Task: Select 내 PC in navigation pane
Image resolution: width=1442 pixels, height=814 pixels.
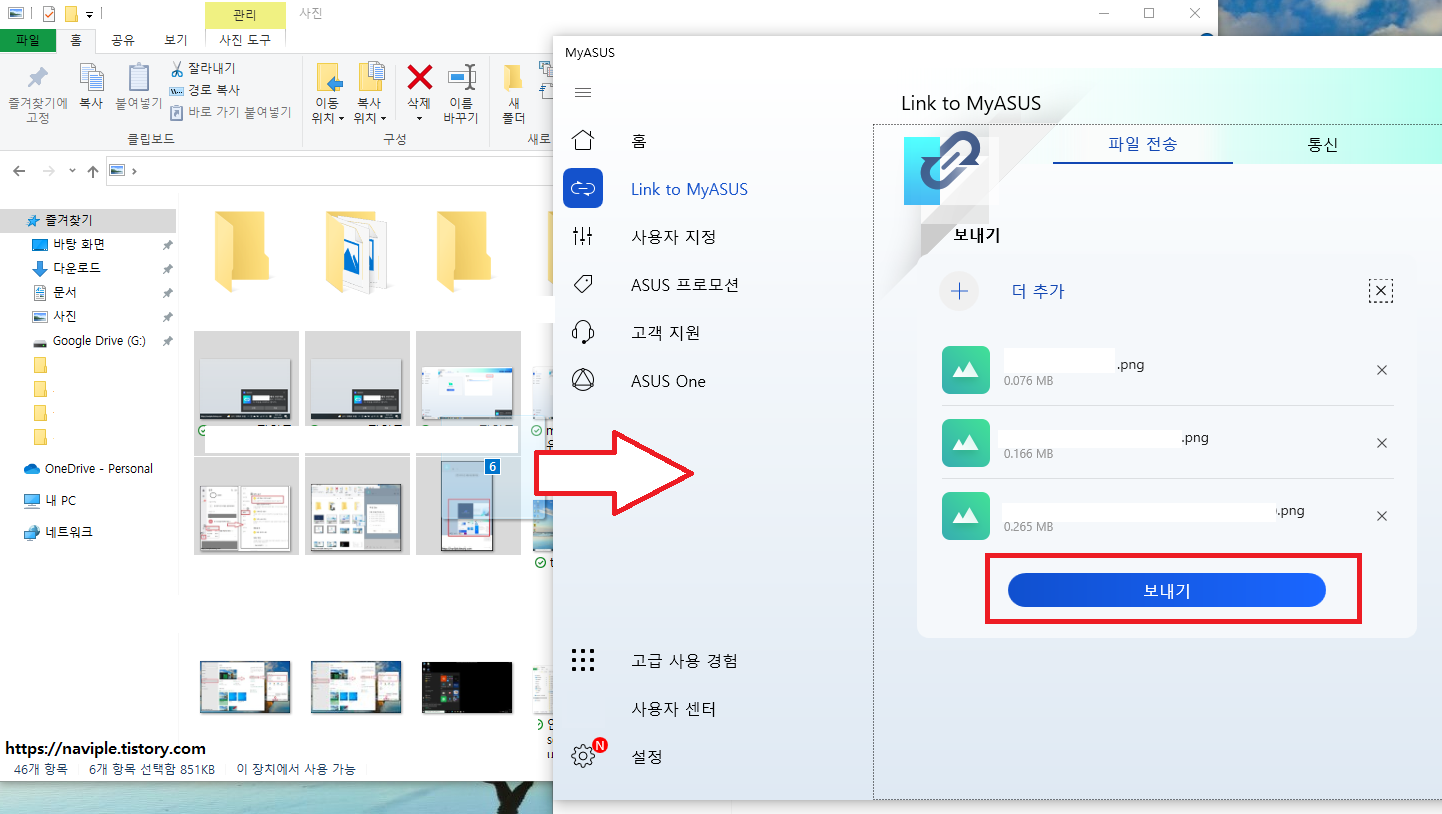Action: click(60, 500)
